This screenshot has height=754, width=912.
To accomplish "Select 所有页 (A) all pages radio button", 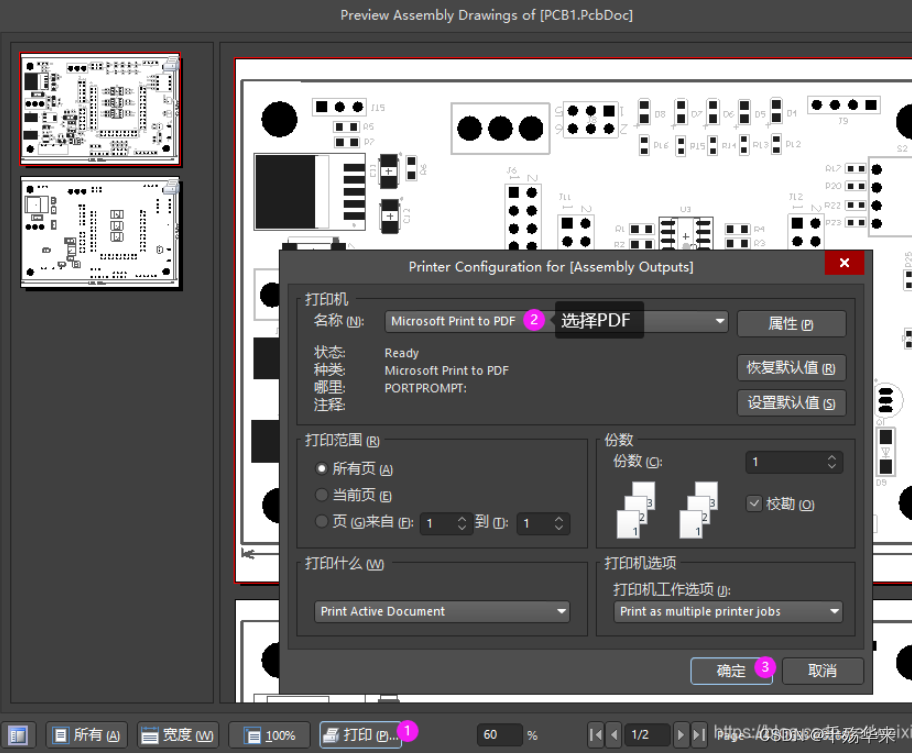I will [321, 468].
